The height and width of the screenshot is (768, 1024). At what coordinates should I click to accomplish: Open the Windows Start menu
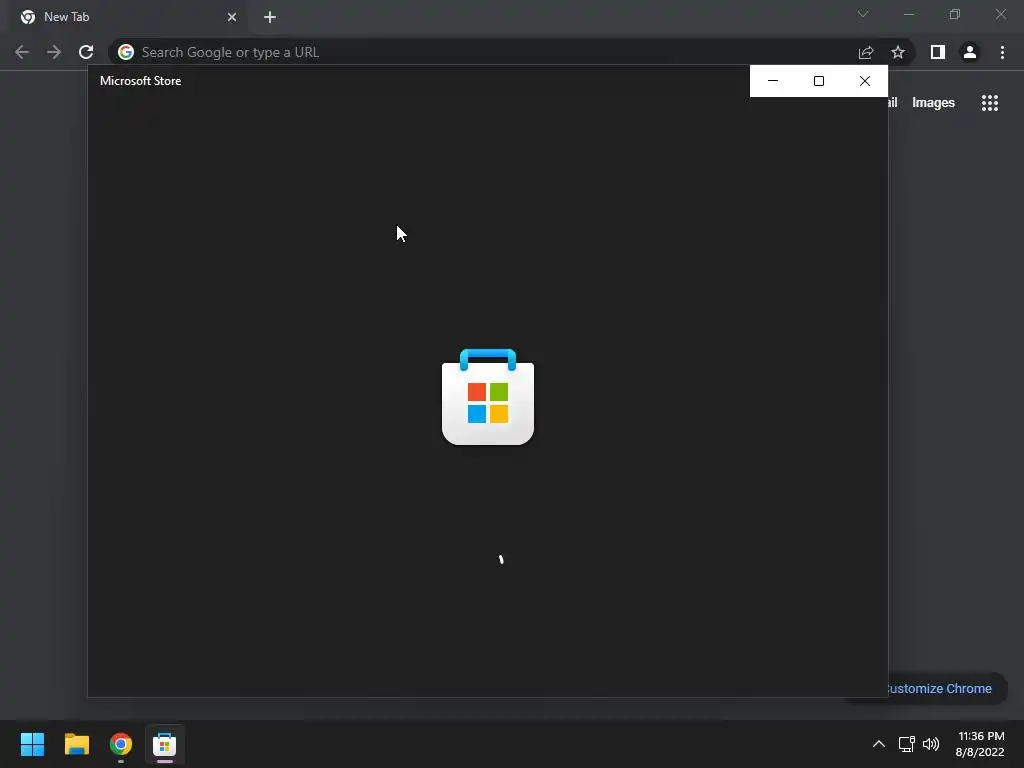32,744
